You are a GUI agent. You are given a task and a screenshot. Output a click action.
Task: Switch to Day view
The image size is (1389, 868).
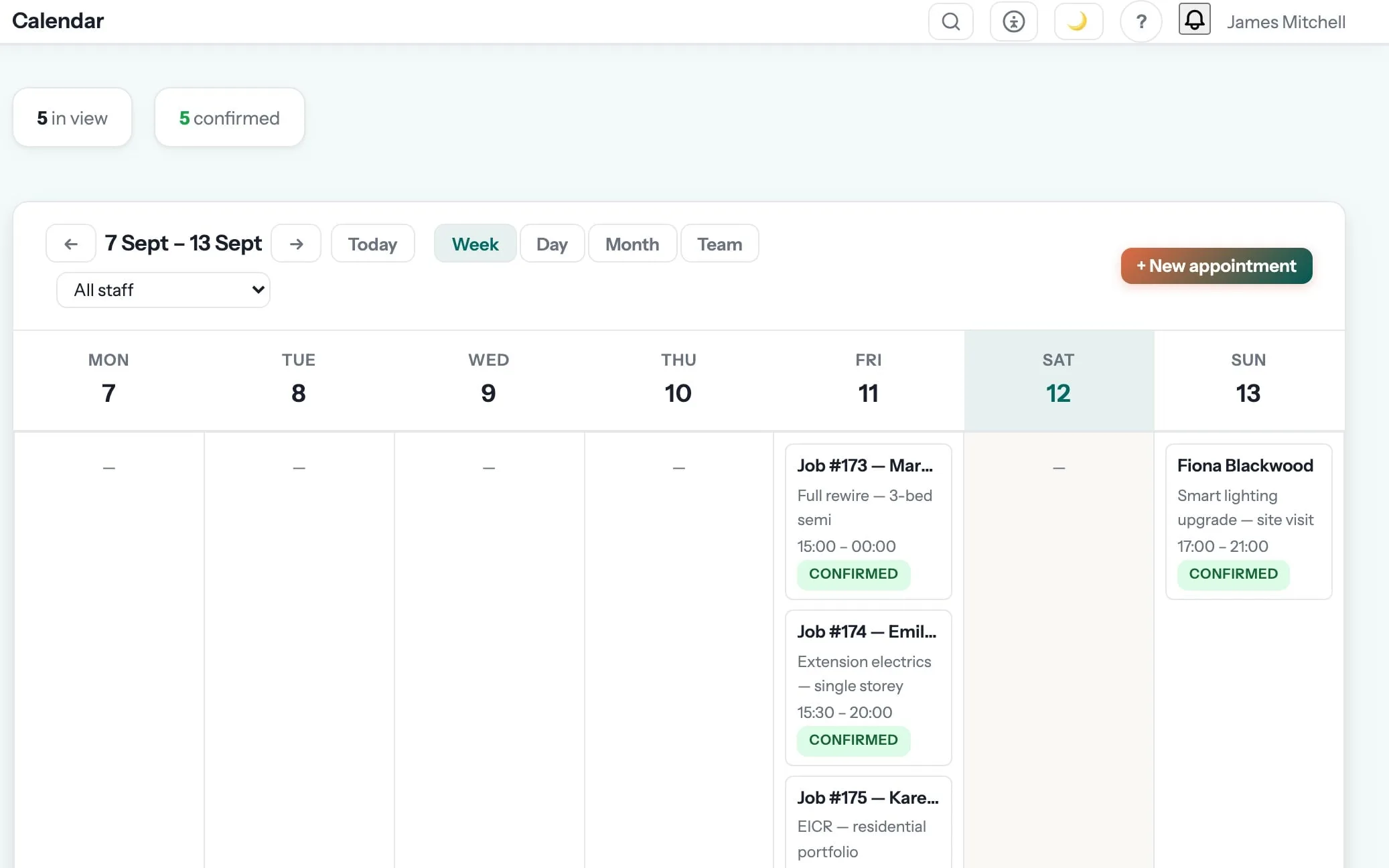coord(552,244)
